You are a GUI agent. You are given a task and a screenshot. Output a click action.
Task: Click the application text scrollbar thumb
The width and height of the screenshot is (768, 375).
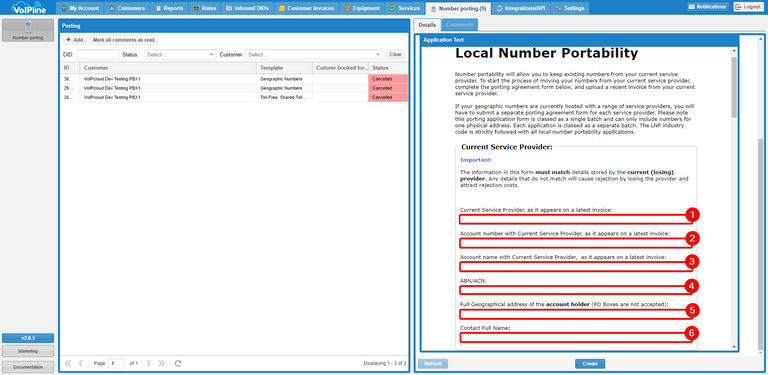(x=734, y=87)
